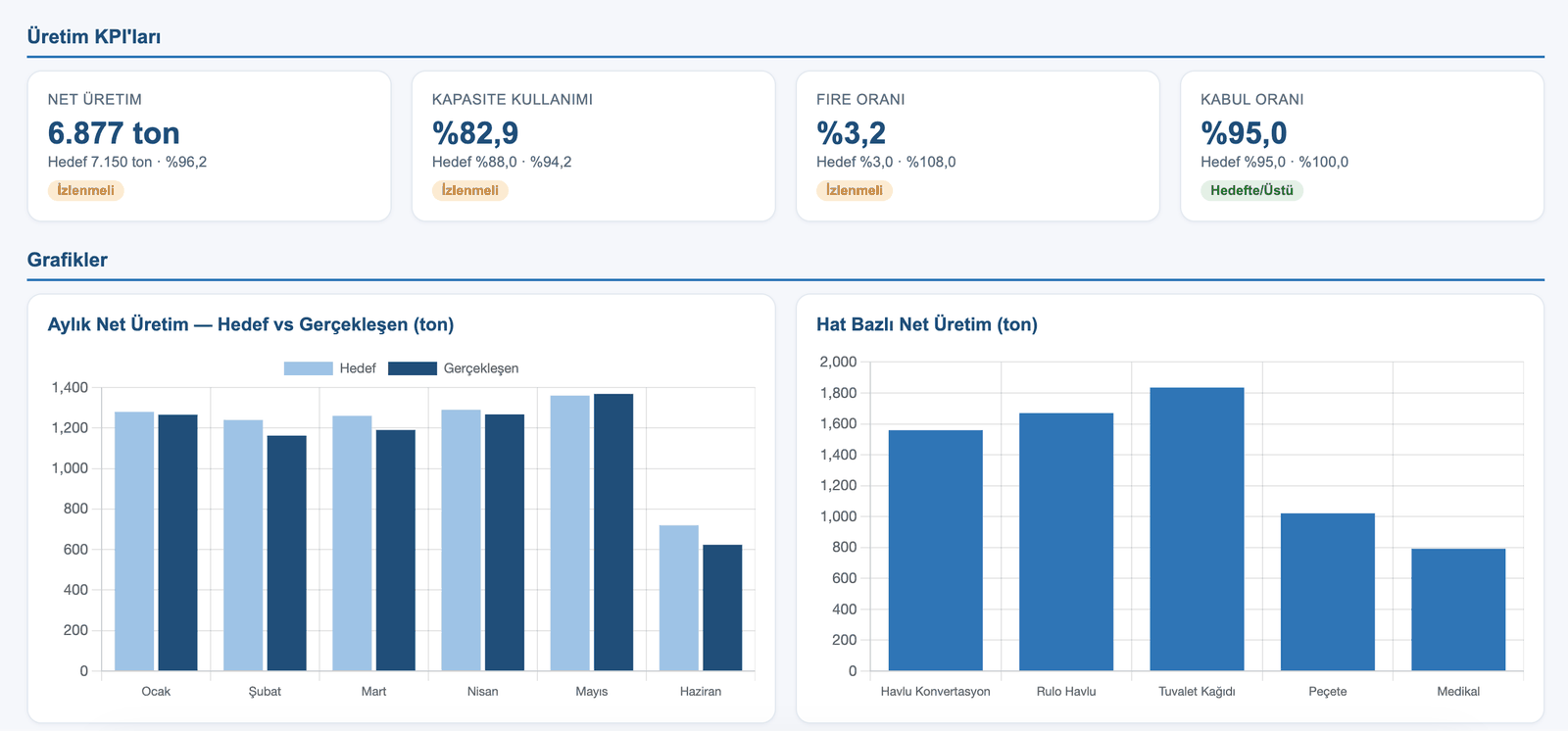Viewport: 1568px width, 731px height.
Task: Click the NET ÜRETİM card title
Action: coord(95,99)
